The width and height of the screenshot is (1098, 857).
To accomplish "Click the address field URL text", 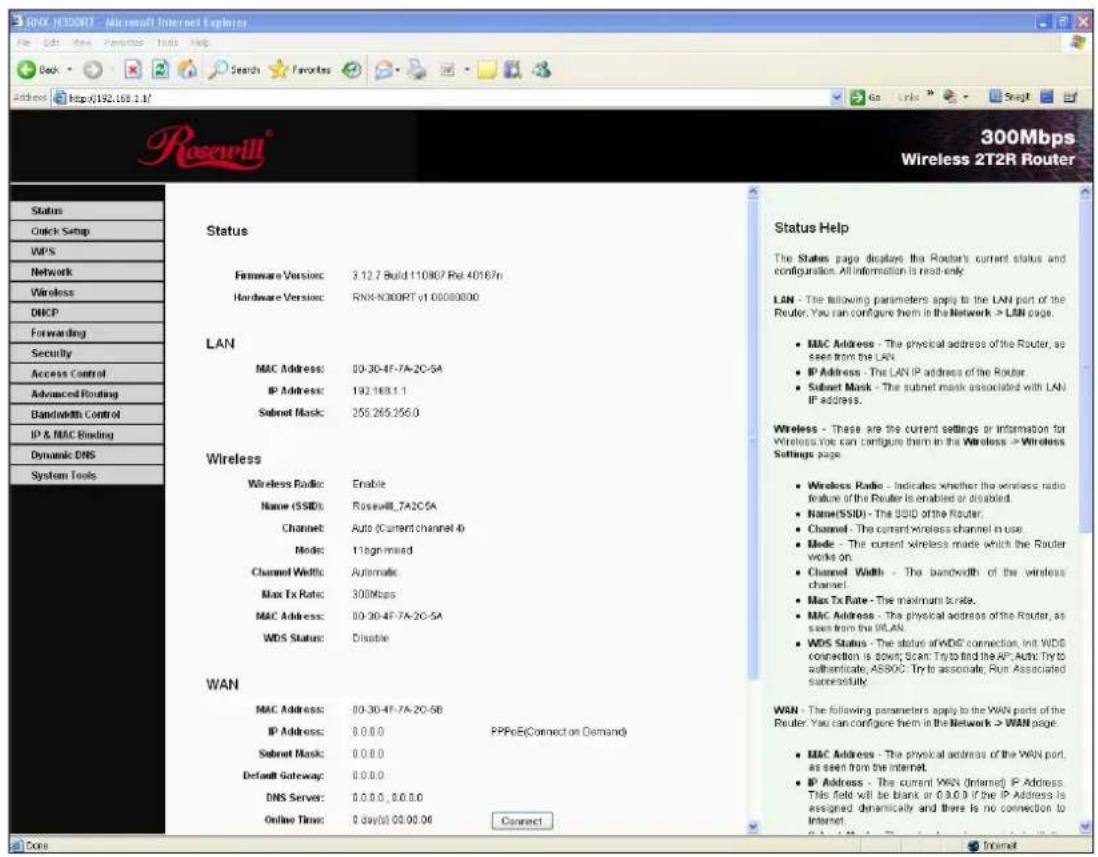I will point(109,99).
